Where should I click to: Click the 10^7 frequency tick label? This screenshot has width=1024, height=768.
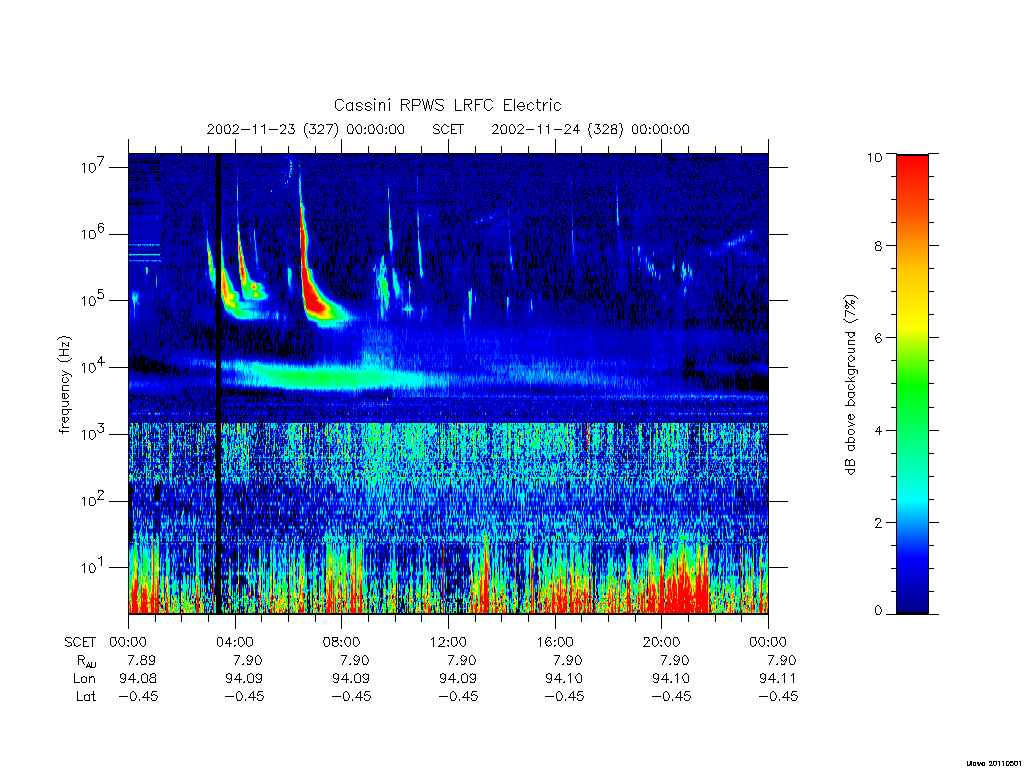coord(93,167)
